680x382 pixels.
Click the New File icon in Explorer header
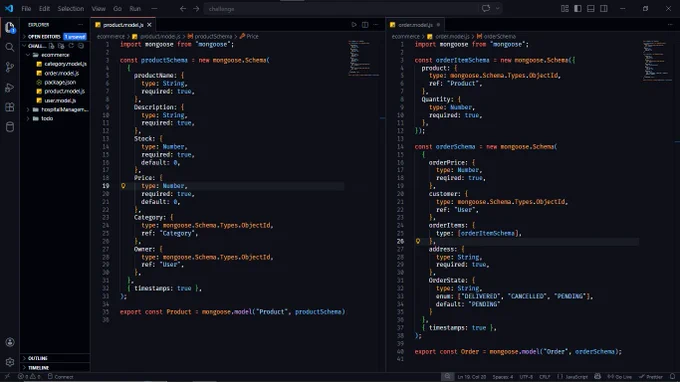coord(52,46)
